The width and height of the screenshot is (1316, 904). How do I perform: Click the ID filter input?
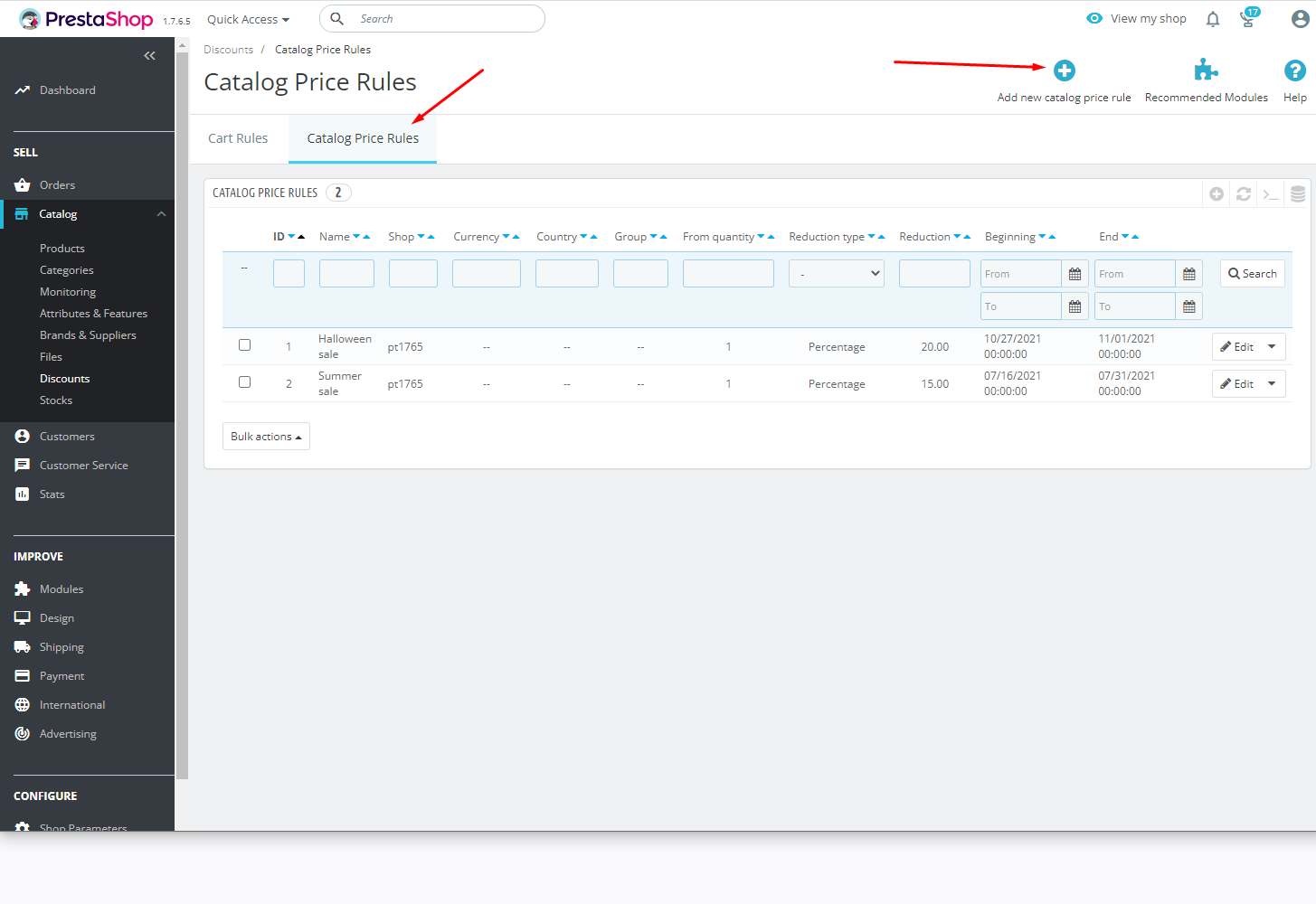(289, 274)
